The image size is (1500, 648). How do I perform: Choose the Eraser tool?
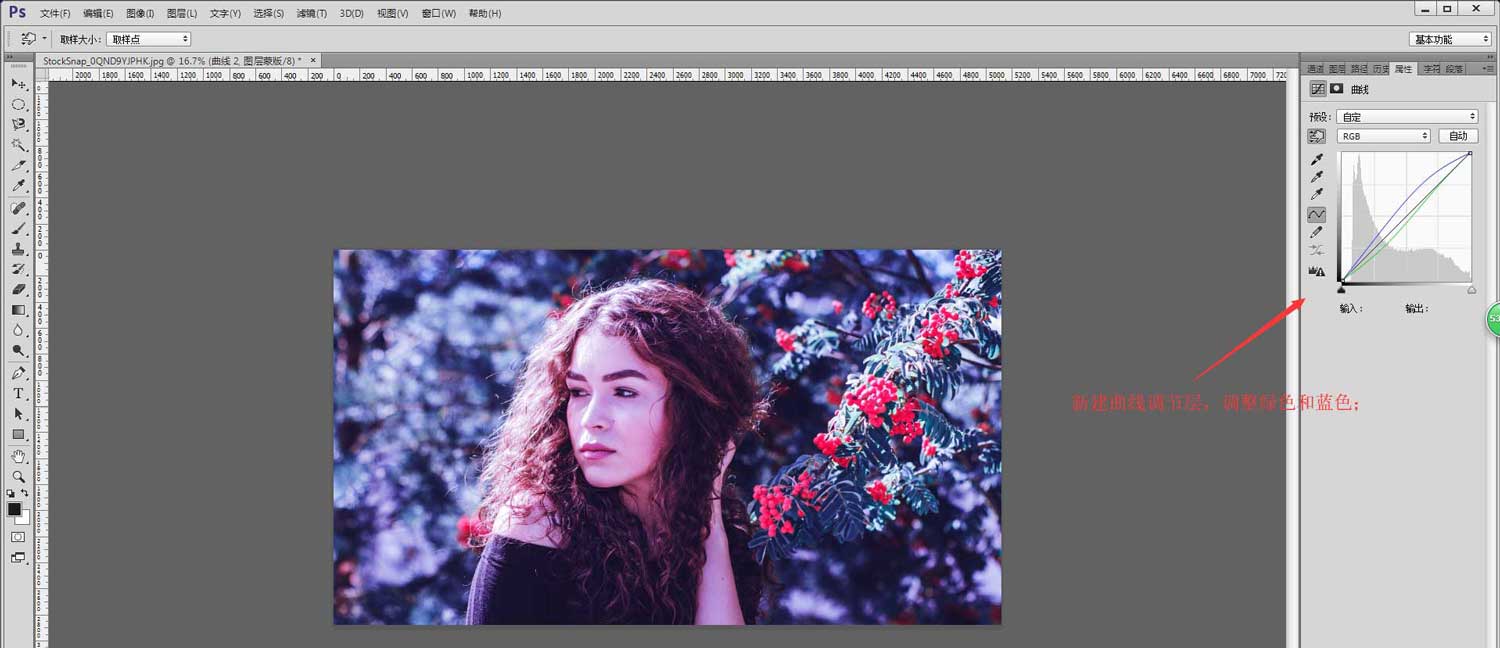tap(18, 290)
